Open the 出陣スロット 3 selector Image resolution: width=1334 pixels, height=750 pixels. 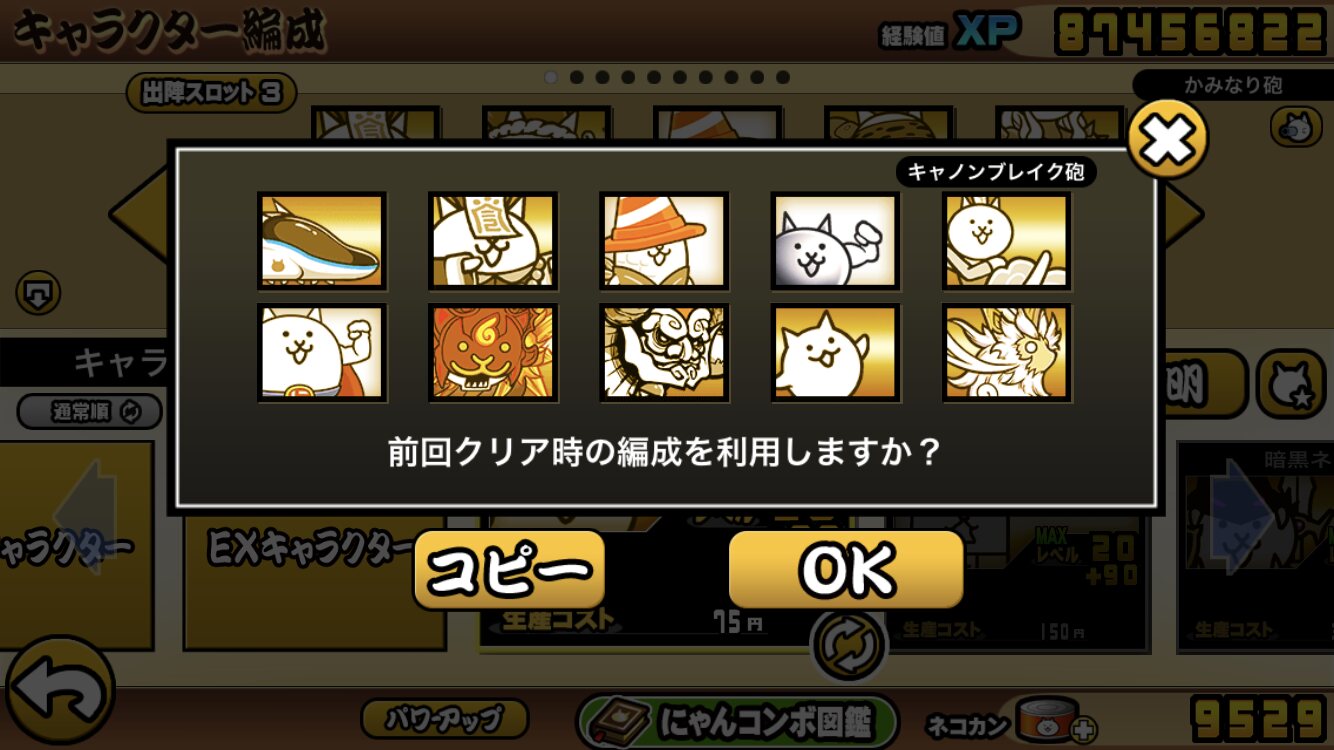211,93
